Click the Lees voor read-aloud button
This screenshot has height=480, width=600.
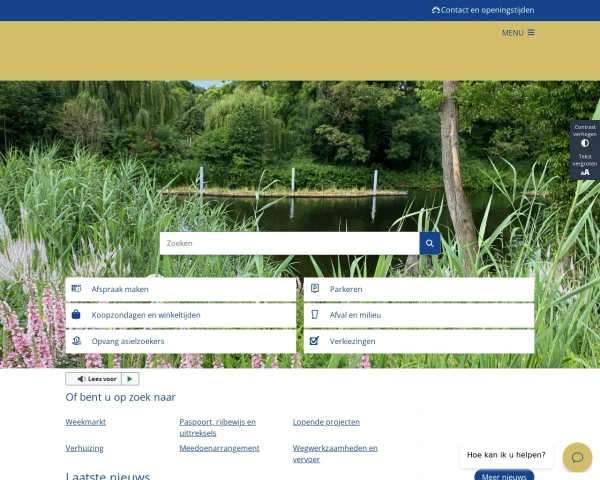point(94,379)
